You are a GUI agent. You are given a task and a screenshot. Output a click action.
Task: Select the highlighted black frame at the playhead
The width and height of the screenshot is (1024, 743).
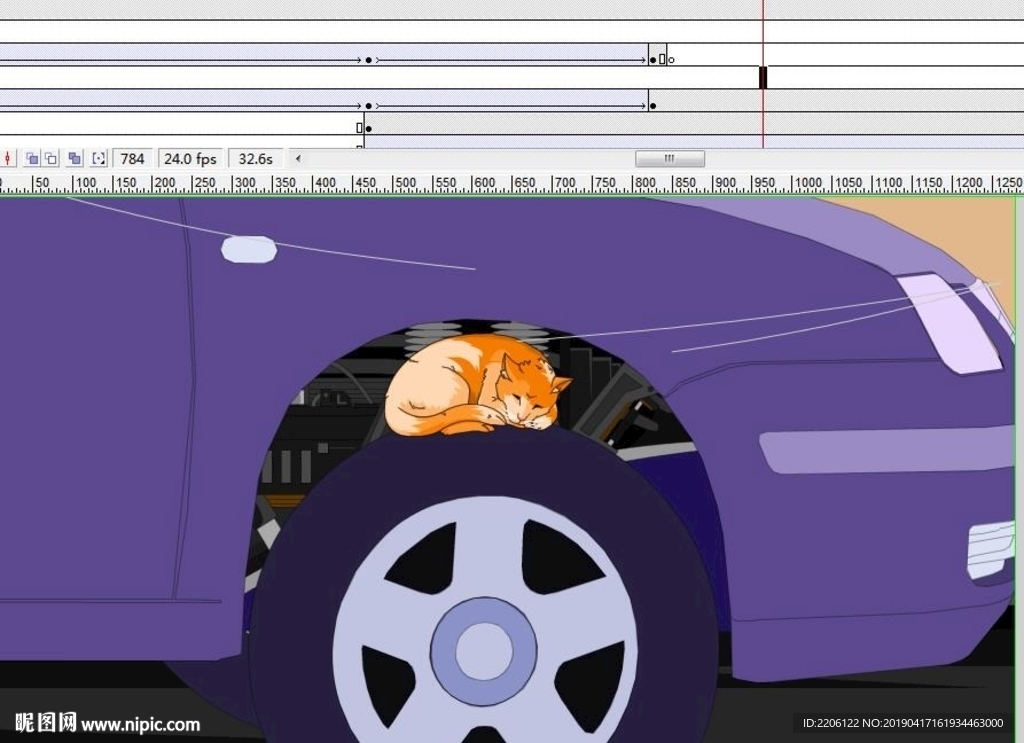coord(763,77)
